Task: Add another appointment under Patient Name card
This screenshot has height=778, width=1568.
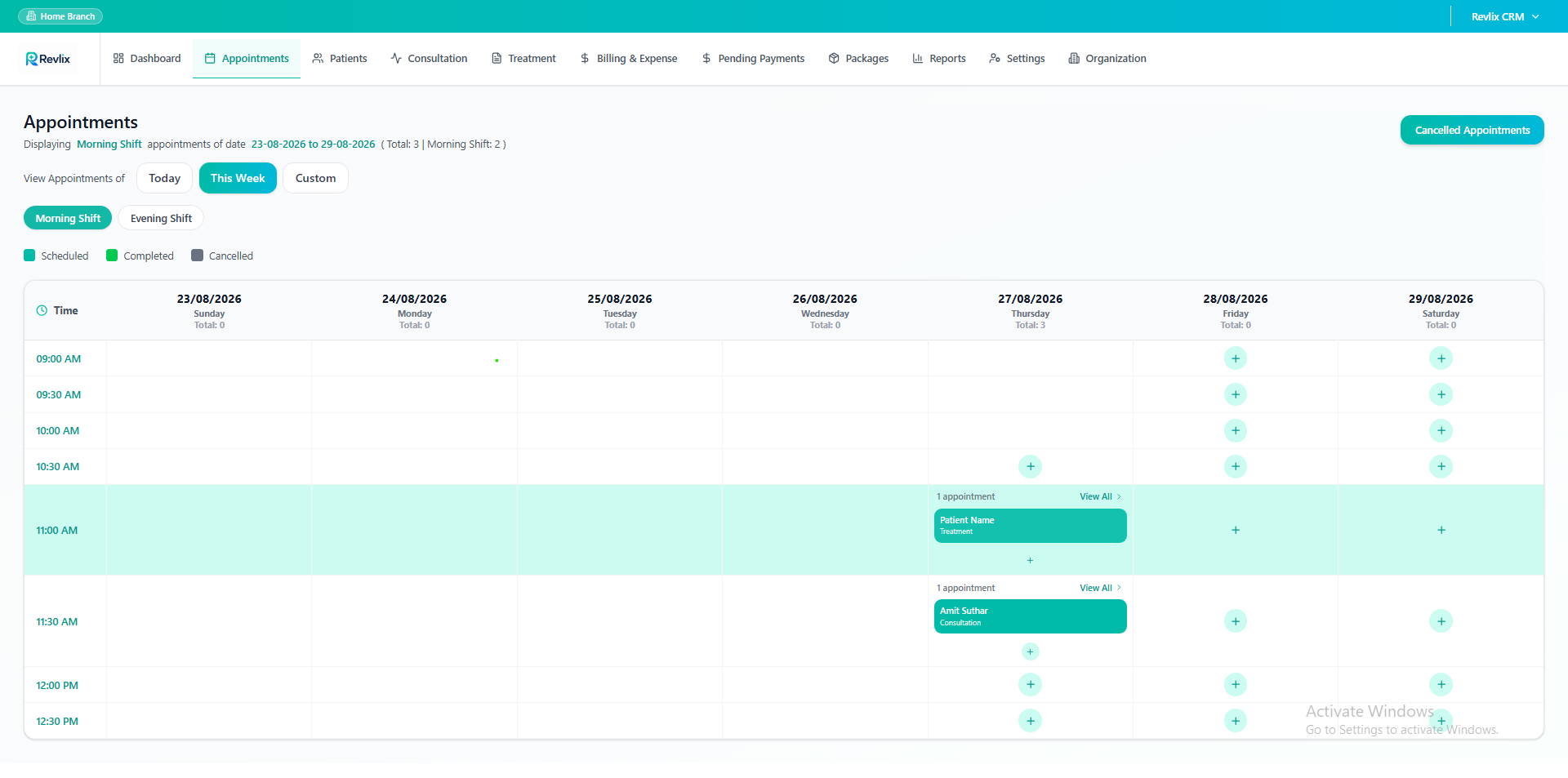Action: tap(1030, 560)
